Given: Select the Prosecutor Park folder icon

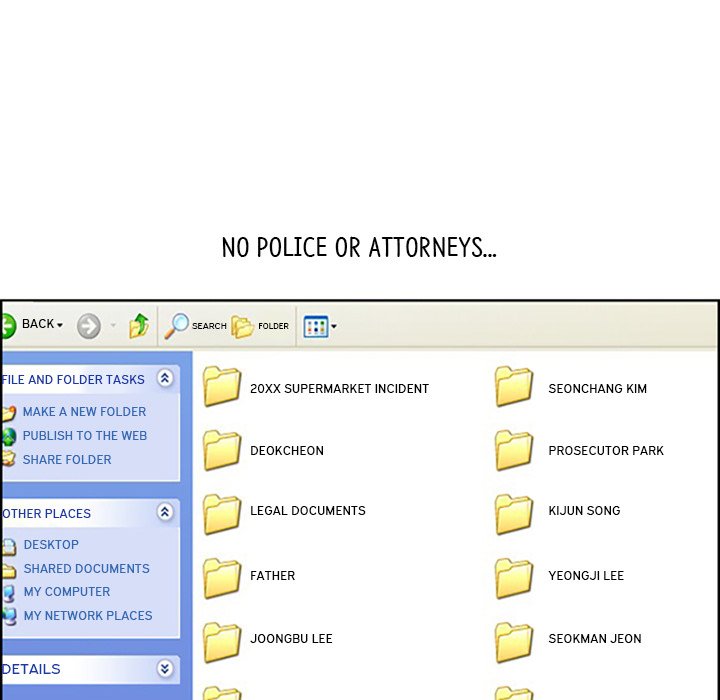Looking at the screenshot, I should click(x=514, y=450).
